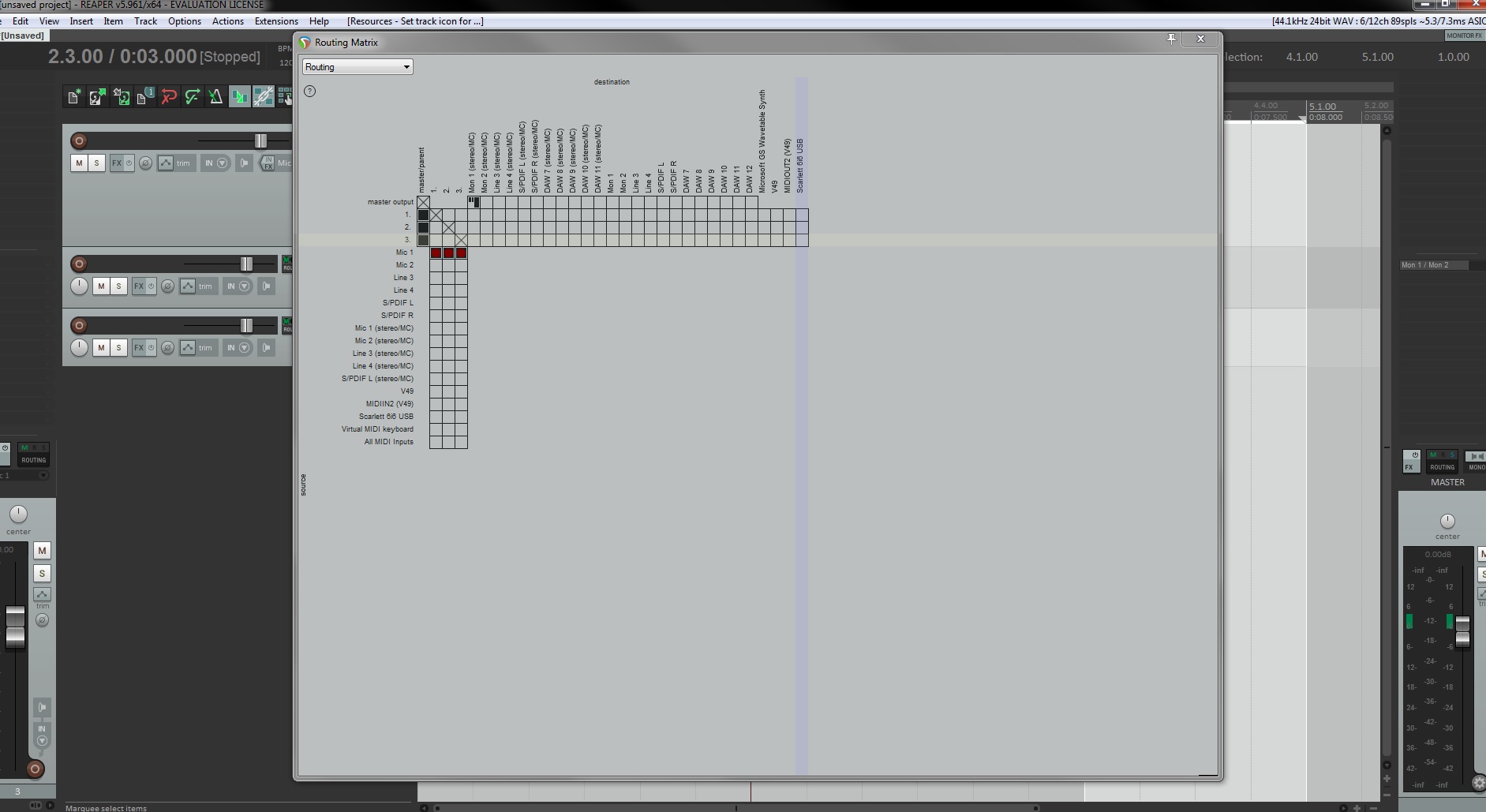Toggle auto-crossfade toolbar icon
The width and height of the screenshot is (1486, 812).
(239, 97)
